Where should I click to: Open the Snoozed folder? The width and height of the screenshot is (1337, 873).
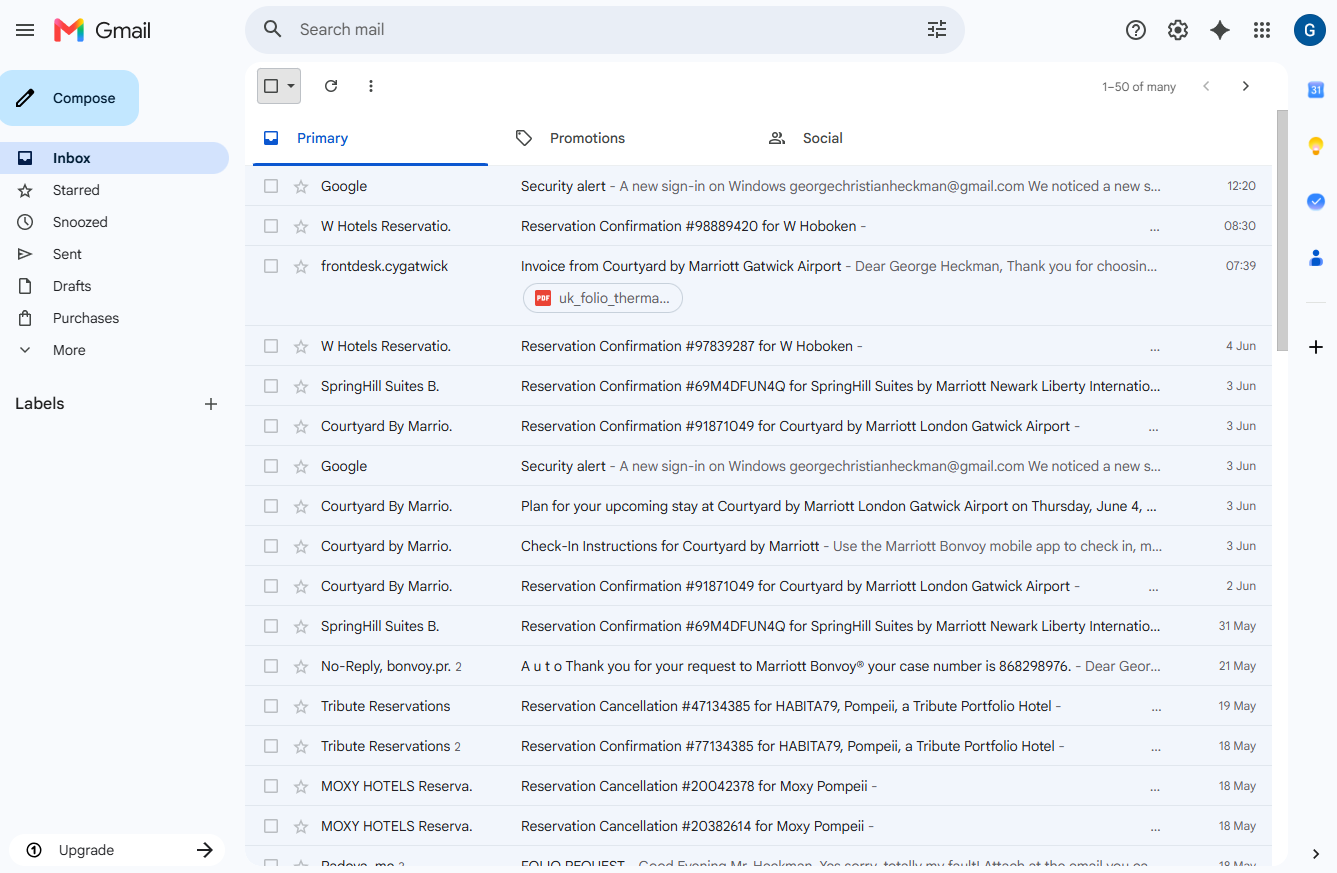pos(114,222)
